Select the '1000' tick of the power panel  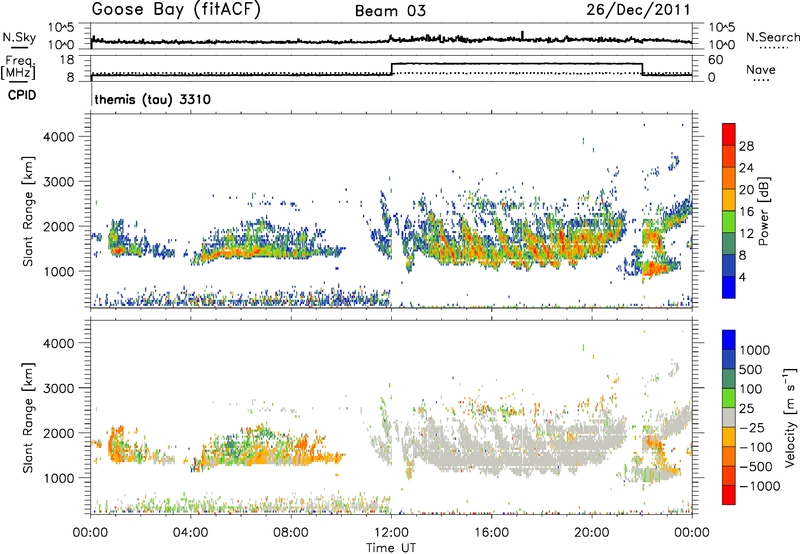(59, 271)
